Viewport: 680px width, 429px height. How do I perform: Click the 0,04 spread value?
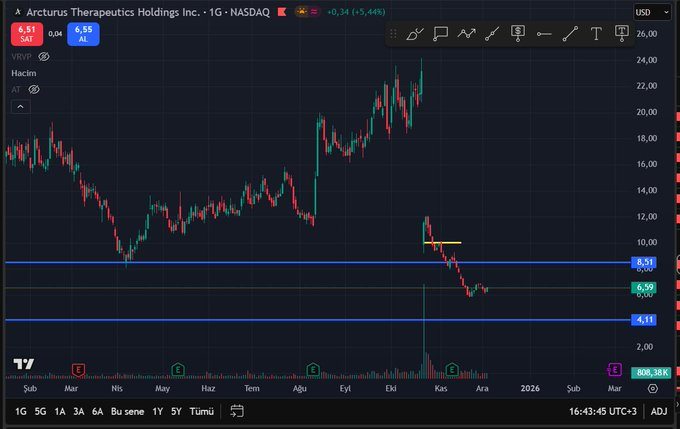click(55, 34)
